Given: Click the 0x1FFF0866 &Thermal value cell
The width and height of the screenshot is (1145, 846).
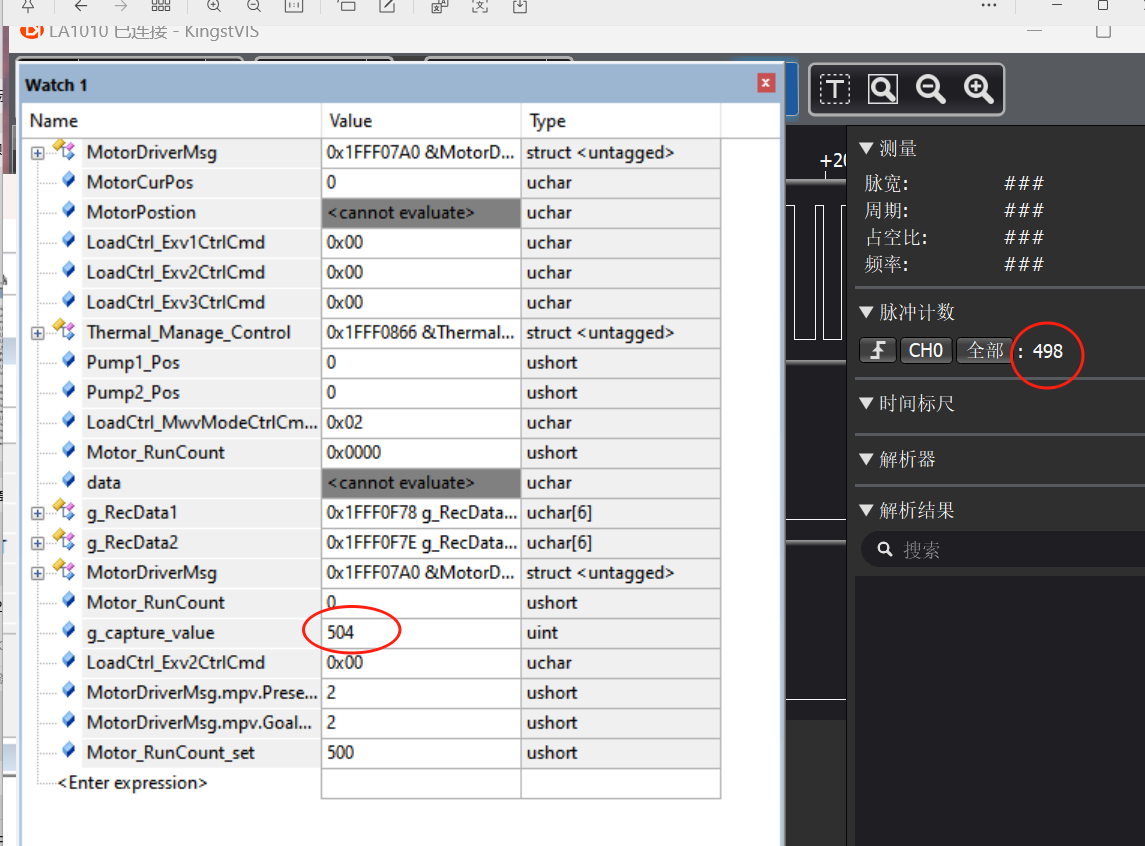Looking at the screenshot, I should pos(421,333).
